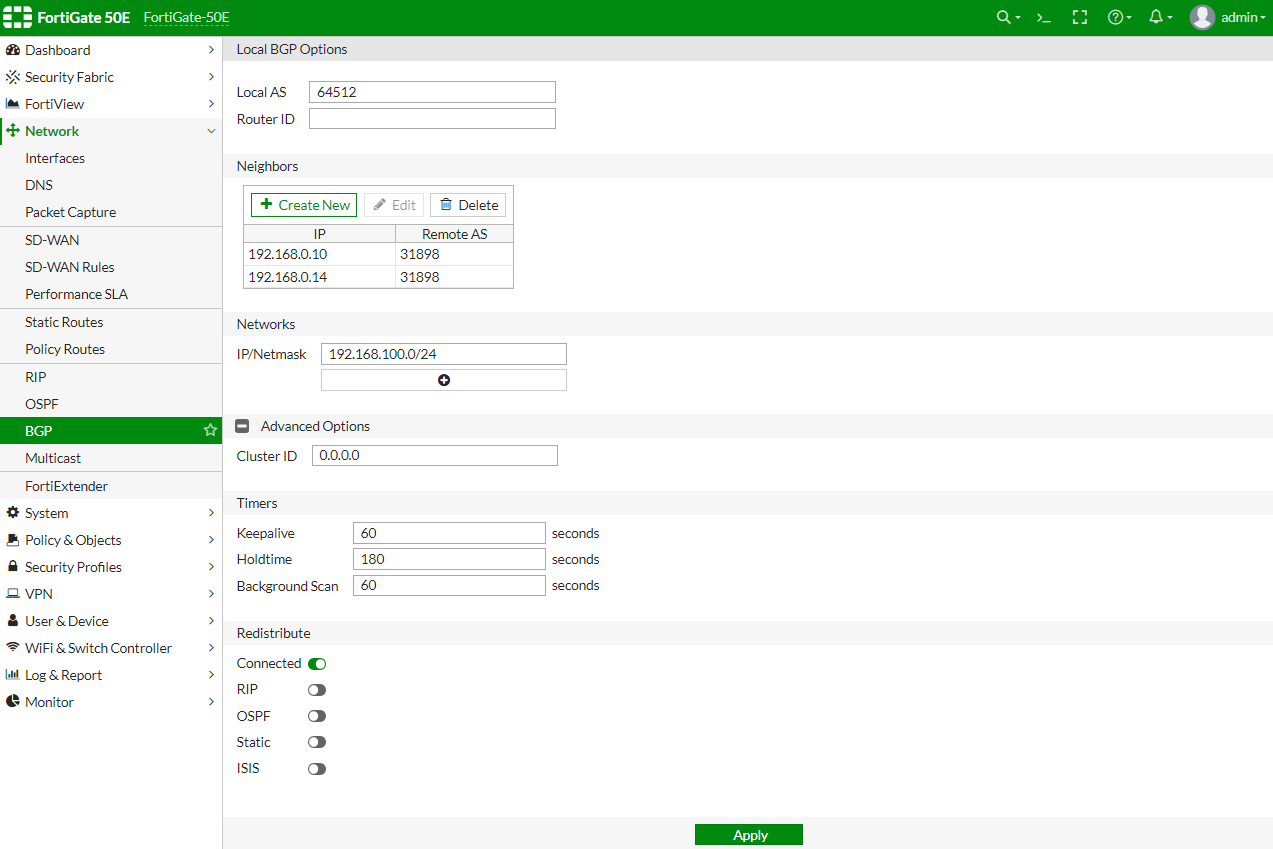The image size is (1273, 849).
Task: Add another network using the plus icon
Action: click(443, 379)
